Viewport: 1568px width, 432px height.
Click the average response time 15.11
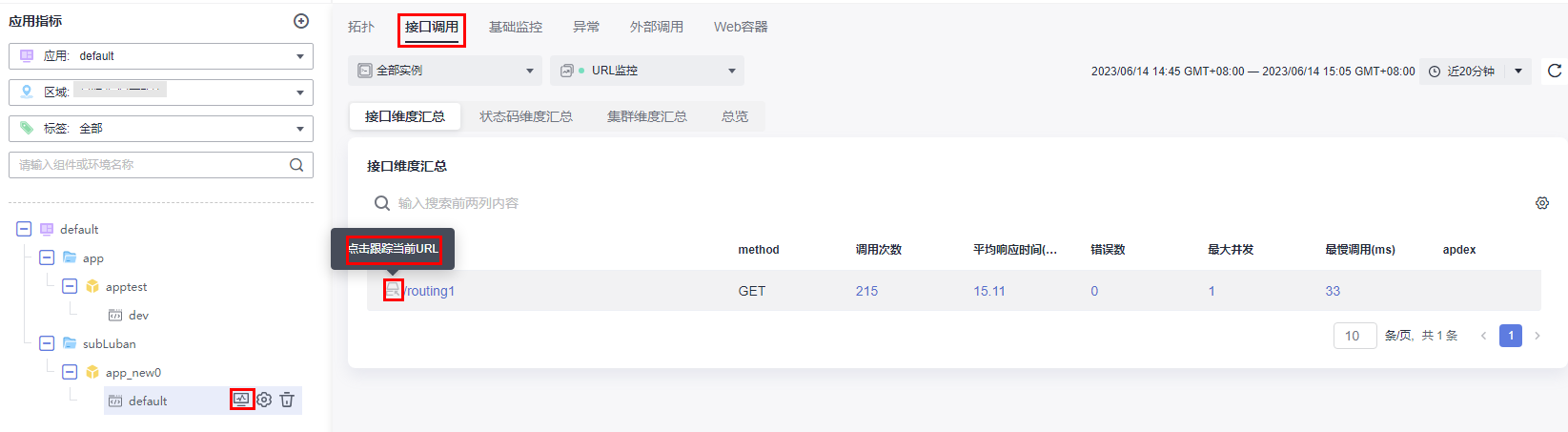[x=989, y=291]
